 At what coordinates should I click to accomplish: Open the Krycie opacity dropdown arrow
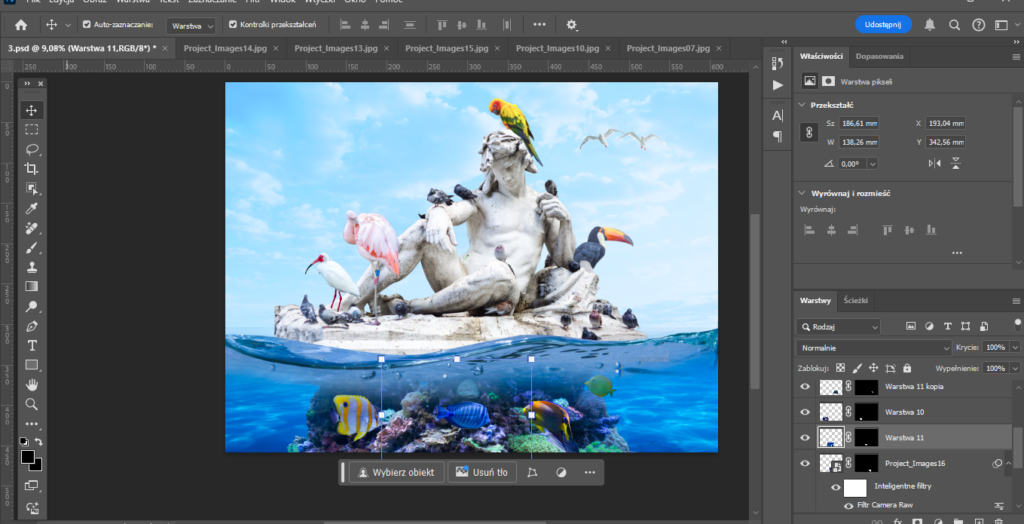1014,348
